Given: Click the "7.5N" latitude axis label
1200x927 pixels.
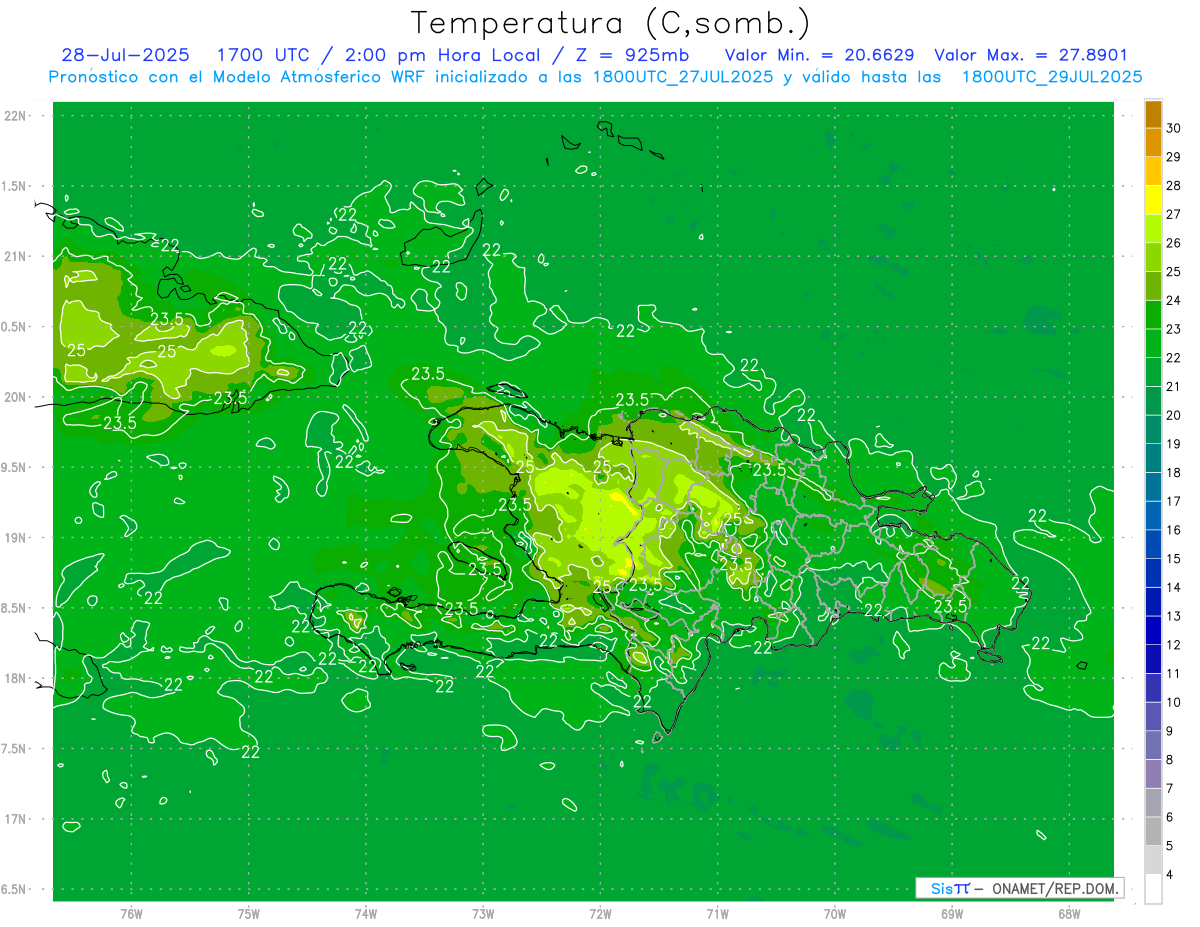Looking at the screenshot, I should (15, 749).
